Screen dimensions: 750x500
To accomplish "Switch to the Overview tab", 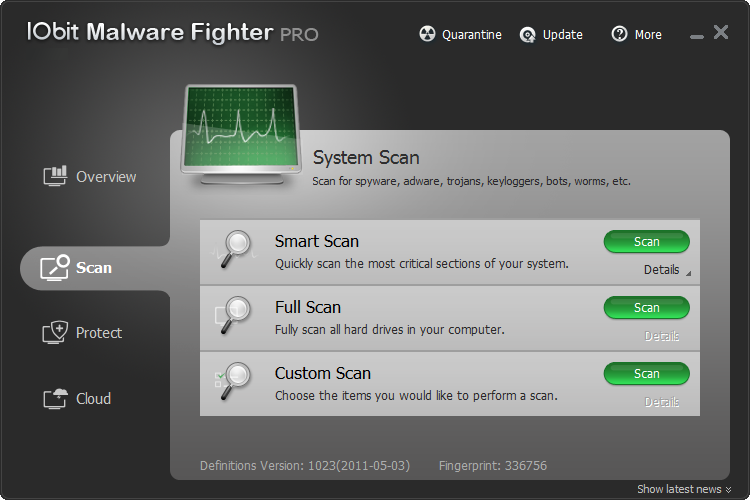I will tap(105, 177).
